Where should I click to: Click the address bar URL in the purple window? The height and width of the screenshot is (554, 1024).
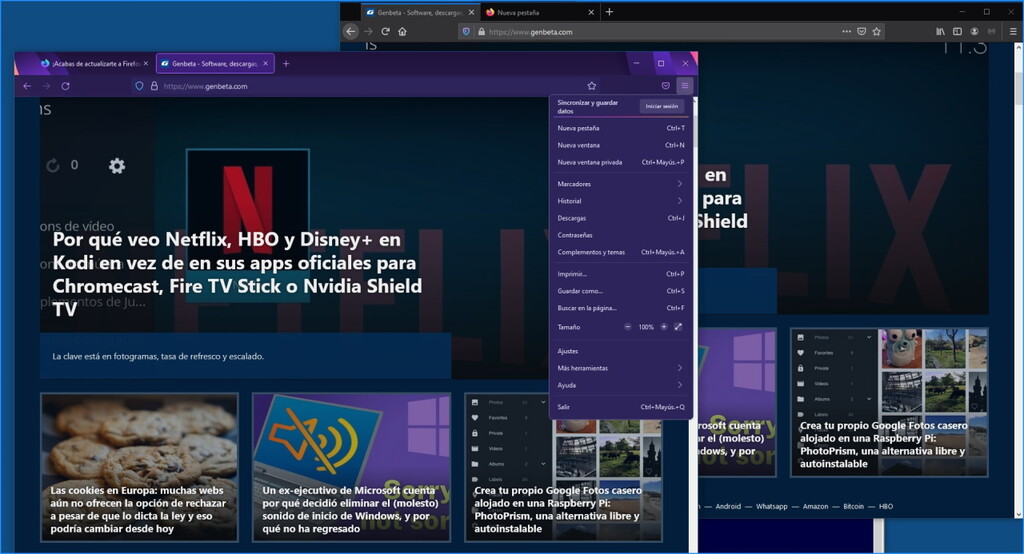(x=205, y=86)
